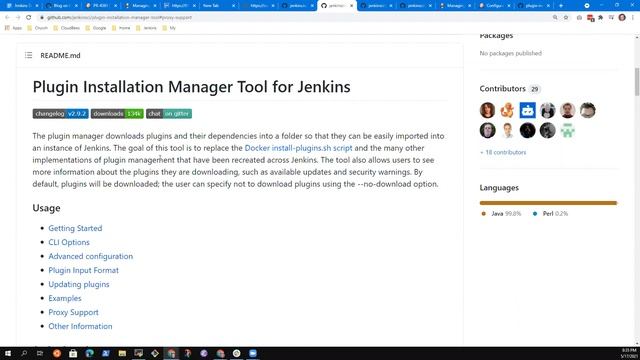Expand the Google bookmarks folder
Viewport: 640px width, 360px height.
tap(96, 28)
